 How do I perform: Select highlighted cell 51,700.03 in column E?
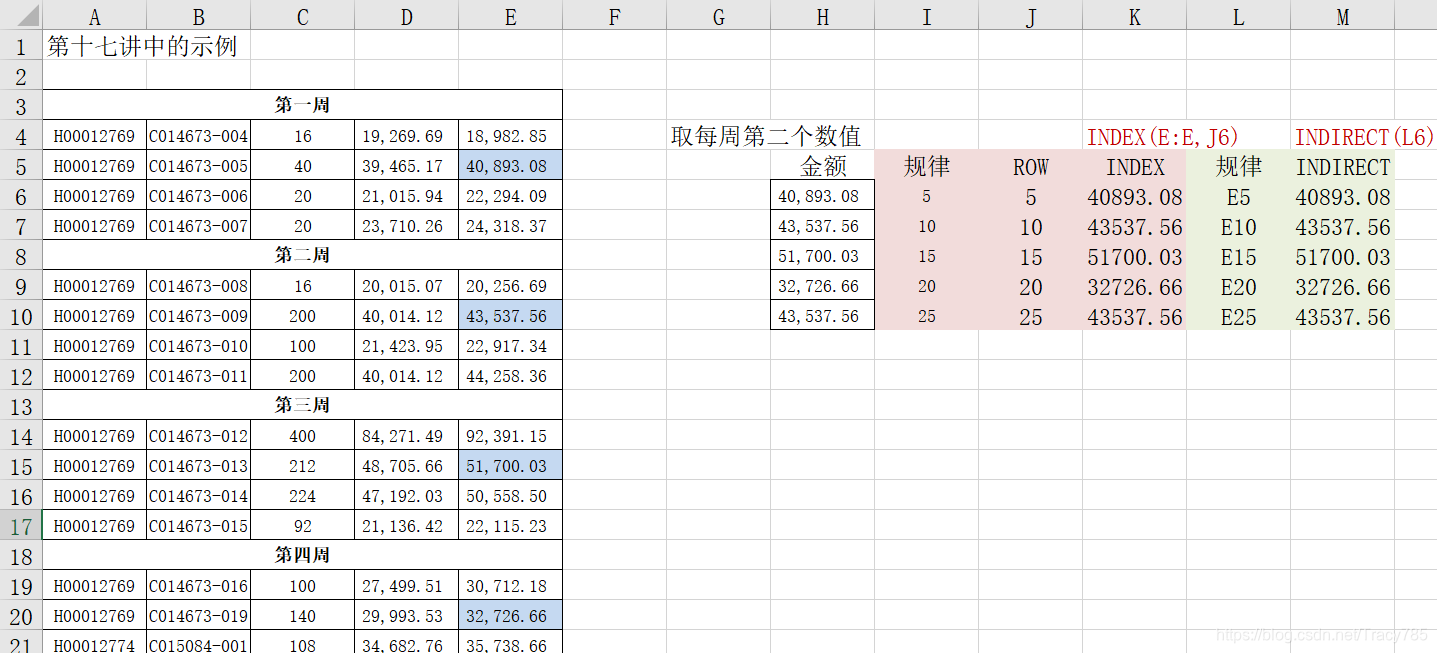(510, 466)
